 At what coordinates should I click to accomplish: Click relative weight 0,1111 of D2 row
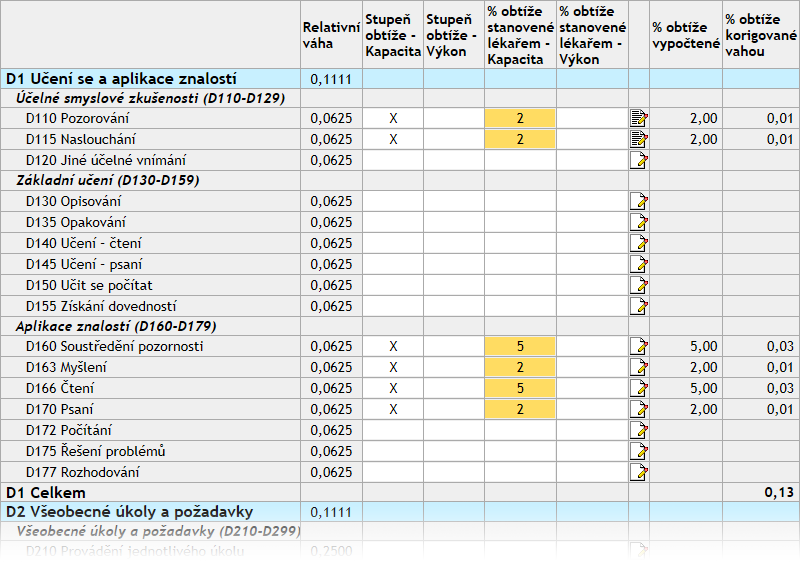tap(331, 512)
